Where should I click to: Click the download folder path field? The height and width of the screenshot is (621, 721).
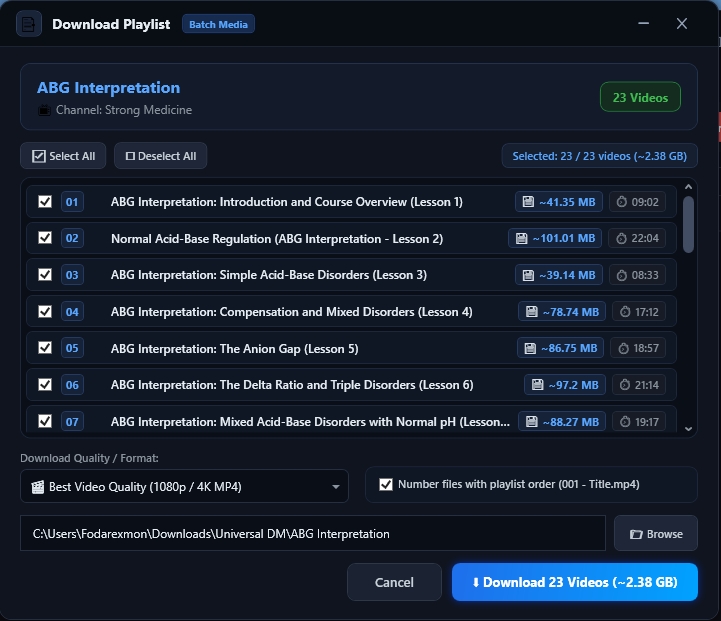click(x=313, y=533)
